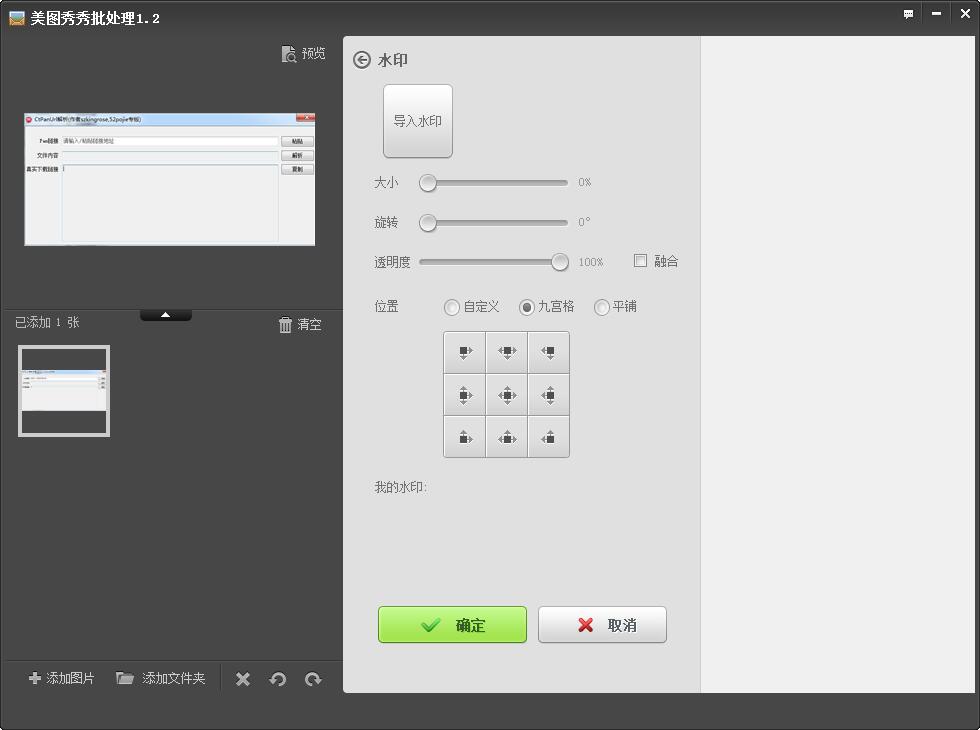Select the added image thumbnail

pyautogui.click(x=63, y=391)
